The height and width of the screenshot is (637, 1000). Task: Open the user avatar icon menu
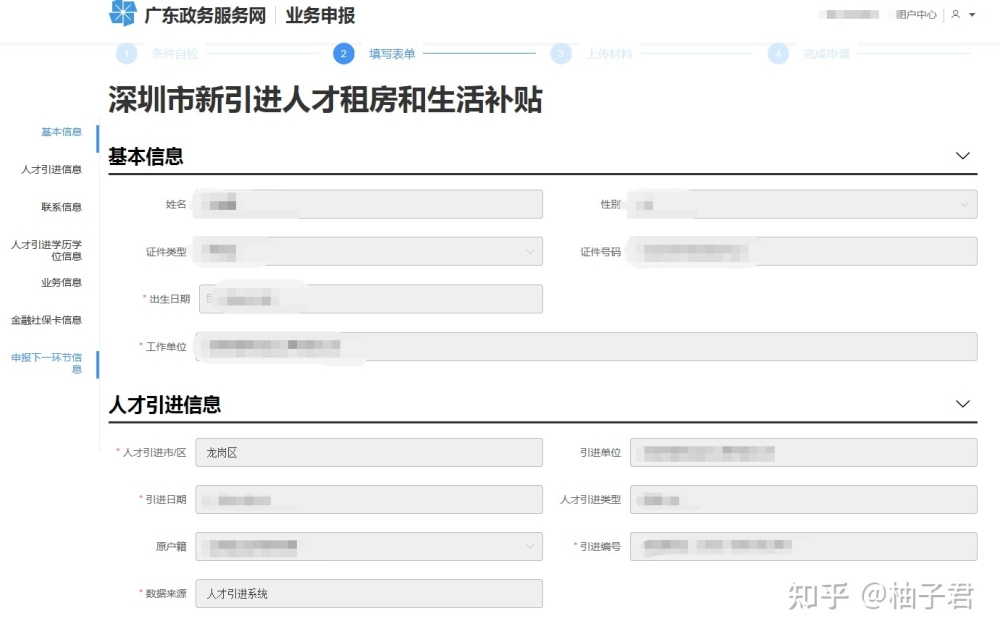click(955, 14)
